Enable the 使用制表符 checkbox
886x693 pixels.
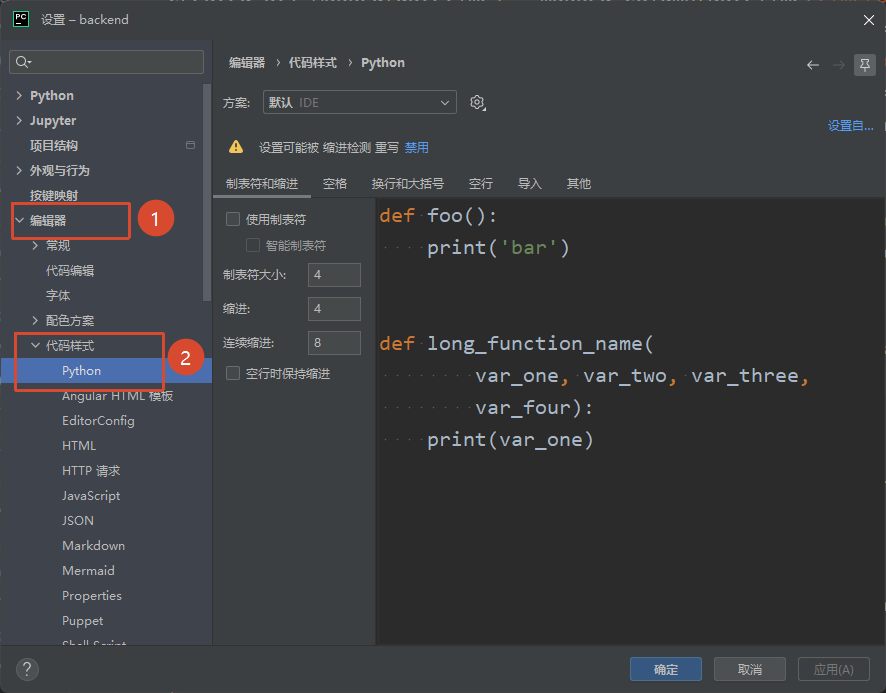(x=233, y=219)
